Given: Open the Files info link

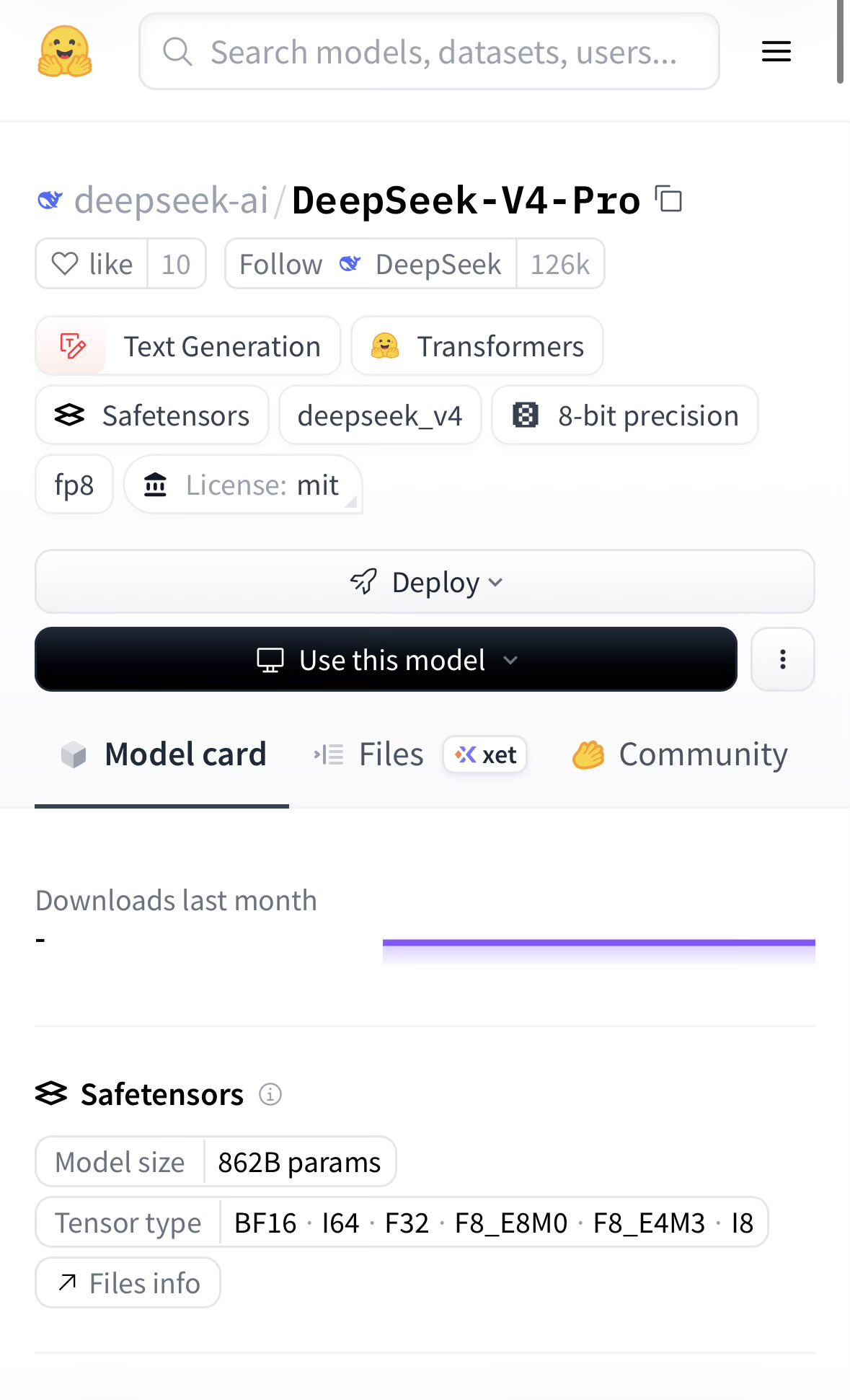Looking at the screenshot, I should click(x=128, y=1283).
